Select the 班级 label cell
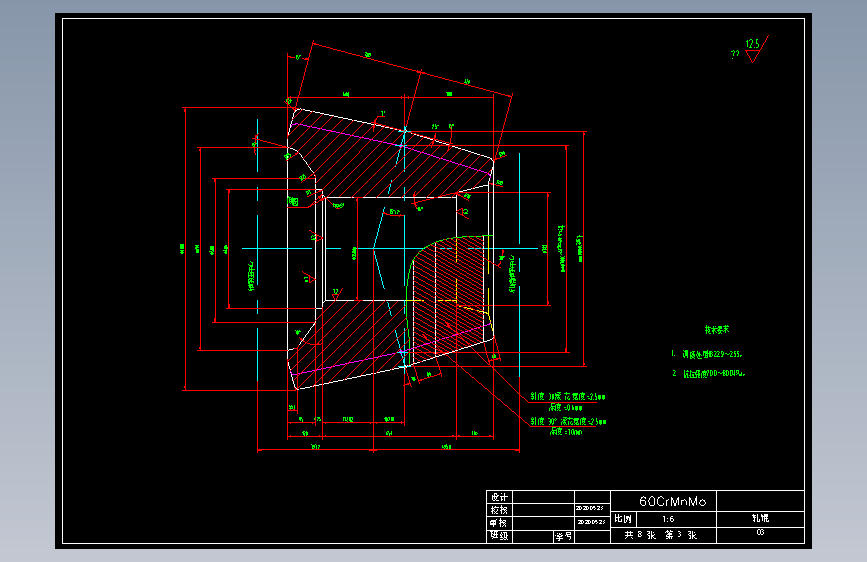This screenshot has width=867, height=562. coord(499,536)
